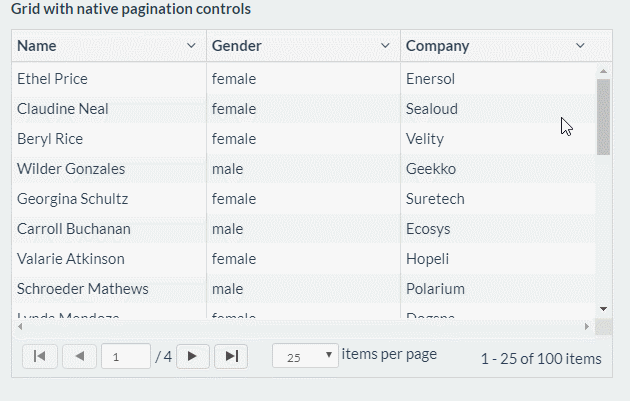Click the Suretech company cell
Screen dimensions: 630x401
pos(435,199)
